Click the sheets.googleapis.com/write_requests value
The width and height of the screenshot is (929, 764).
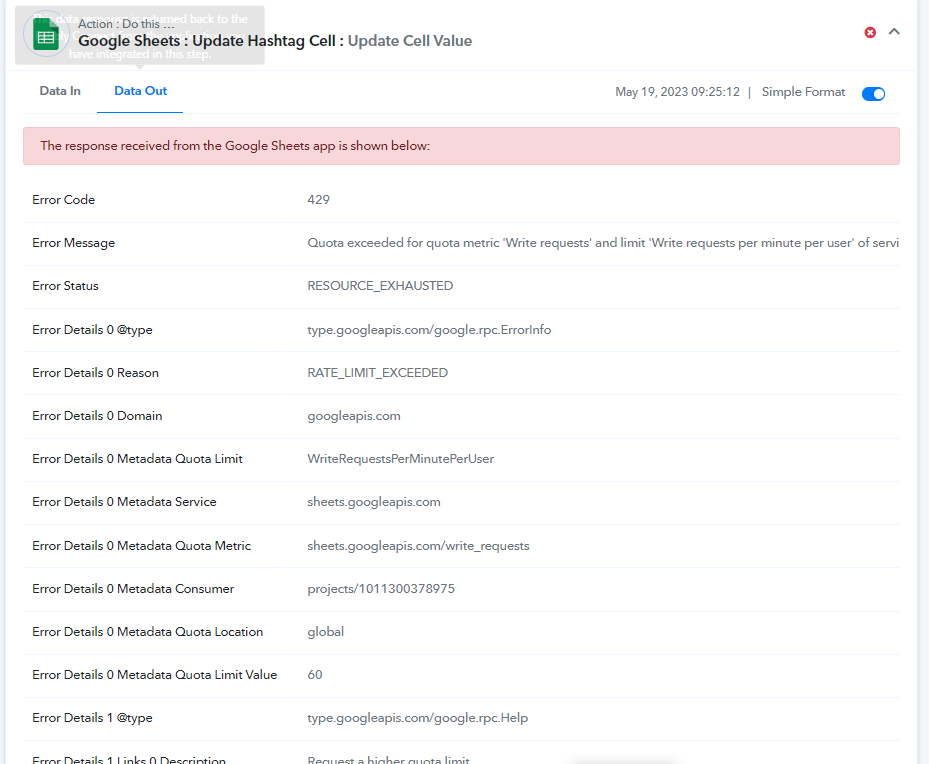[418, 546]
